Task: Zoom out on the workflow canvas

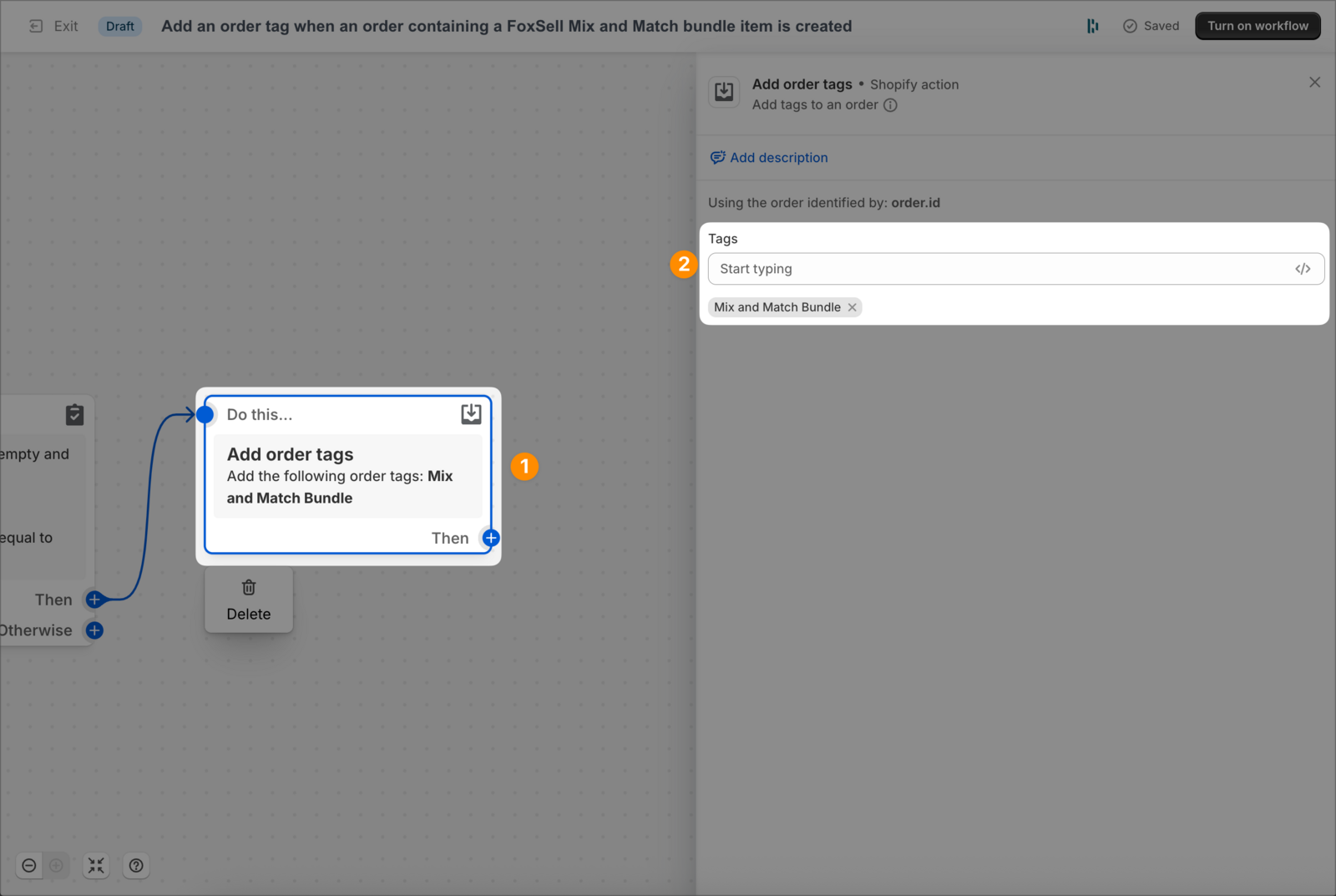Action: point(28,865)
